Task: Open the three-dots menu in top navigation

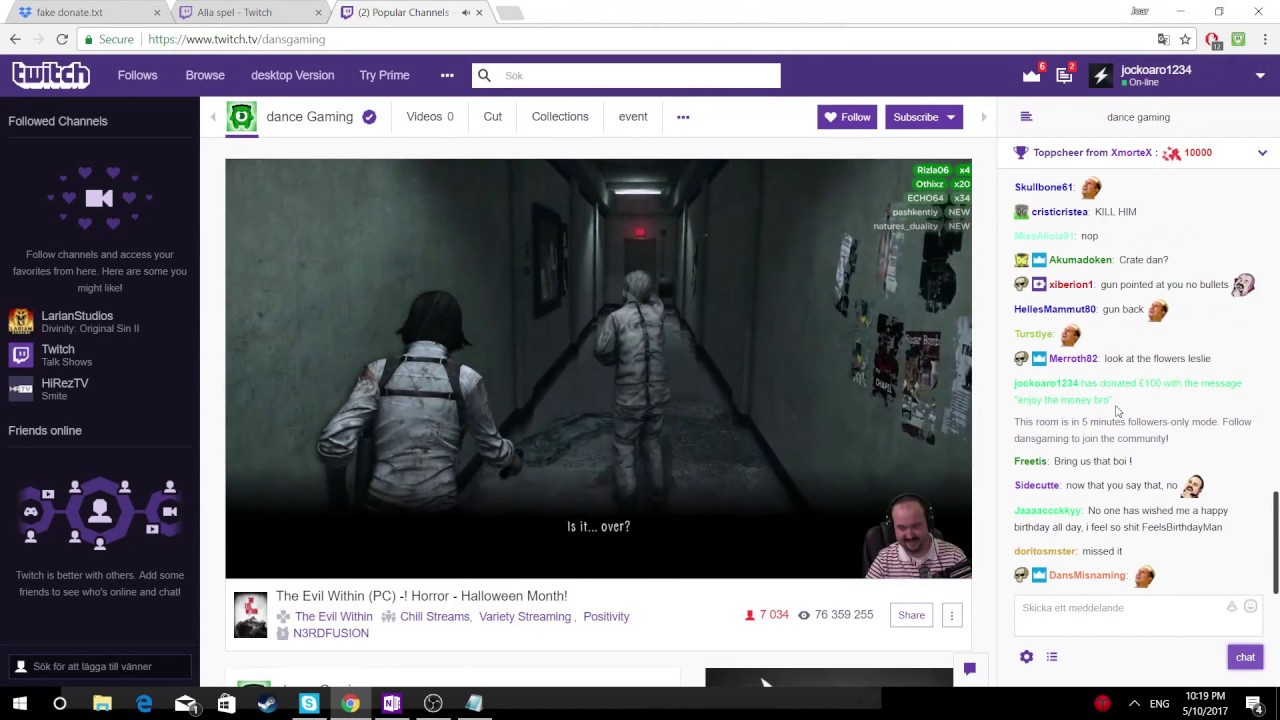Action: pyautogui.click(x=447, y=75)
